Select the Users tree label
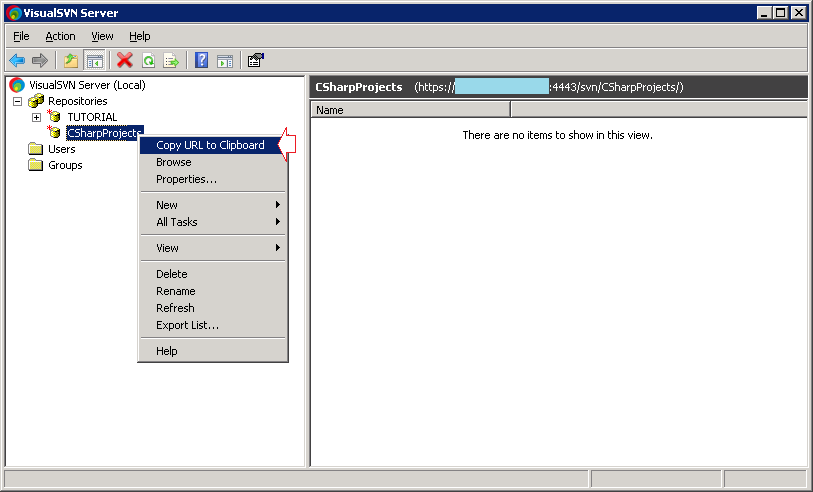The image size is (813, 492). coord(62,149)
